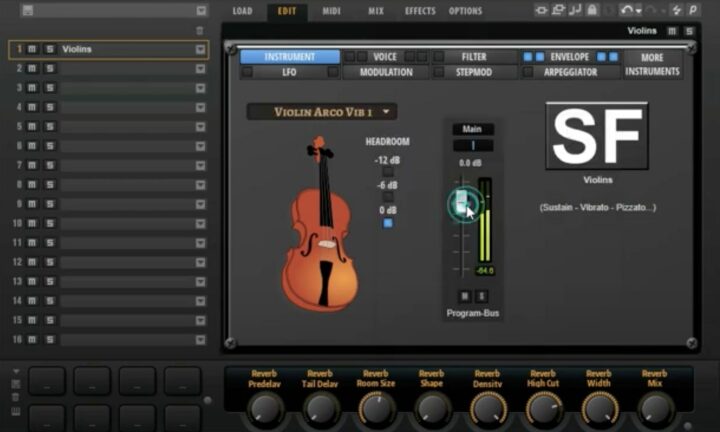Click the violin instrument image
Image resolution: width=720 pixels, height=432 pixels.
(x=320, y=223)
